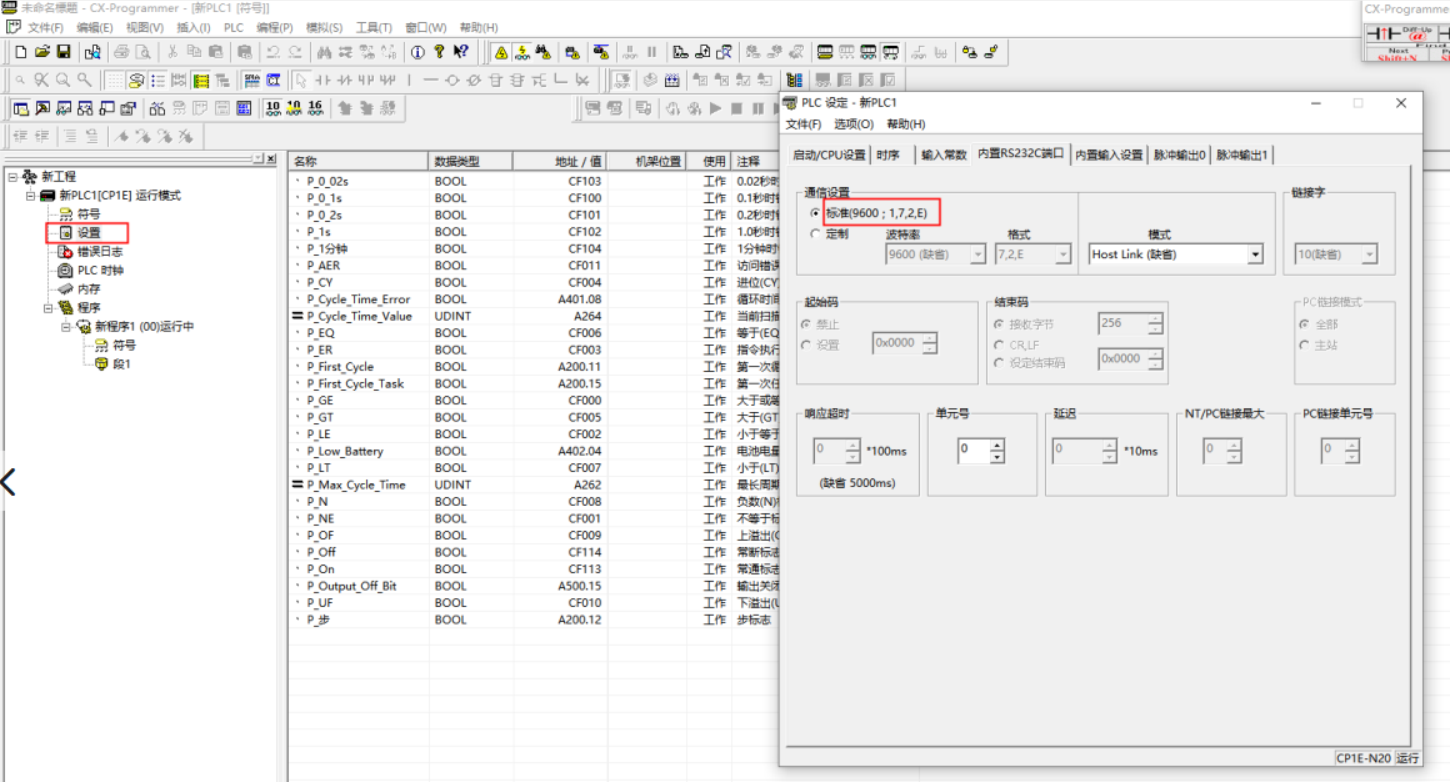
Task: Click the yellow question mark Help icon
Action: [x=438, y=52]
